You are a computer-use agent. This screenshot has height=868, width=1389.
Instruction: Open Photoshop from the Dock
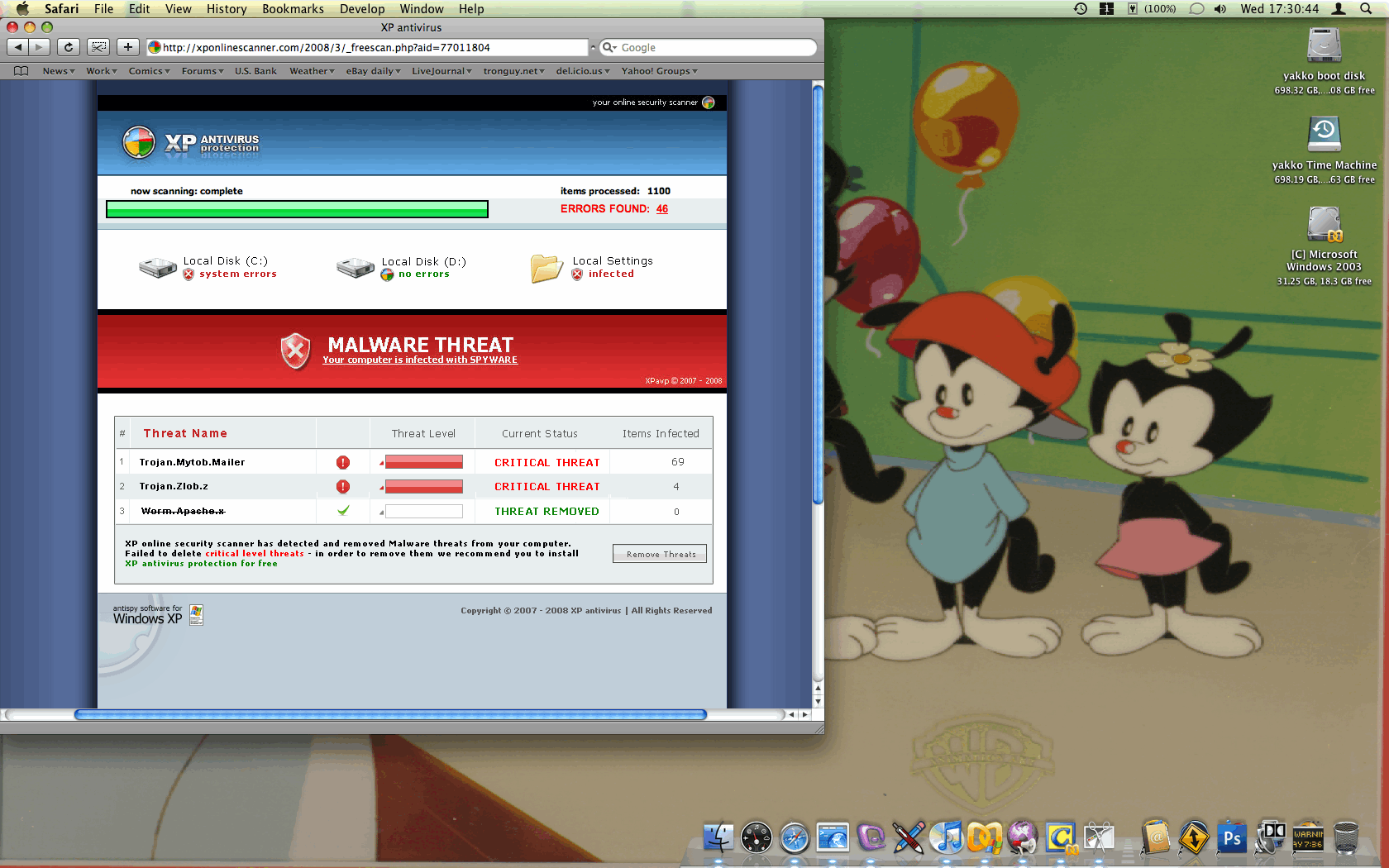click(x=1232, y=837)
